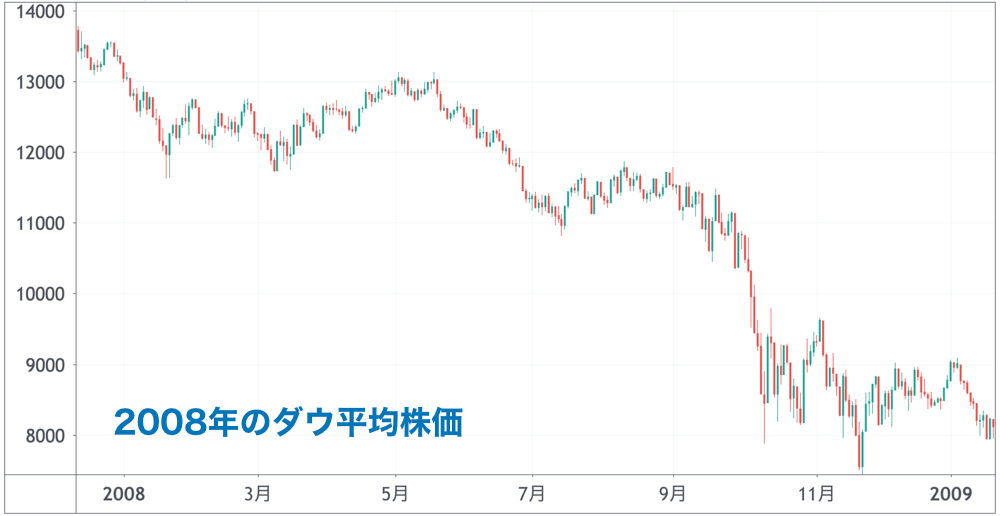Click the long wick candle under 8000 in October
The height and width of the screenshot is (516, 1000).
click(x=764, y=408)
